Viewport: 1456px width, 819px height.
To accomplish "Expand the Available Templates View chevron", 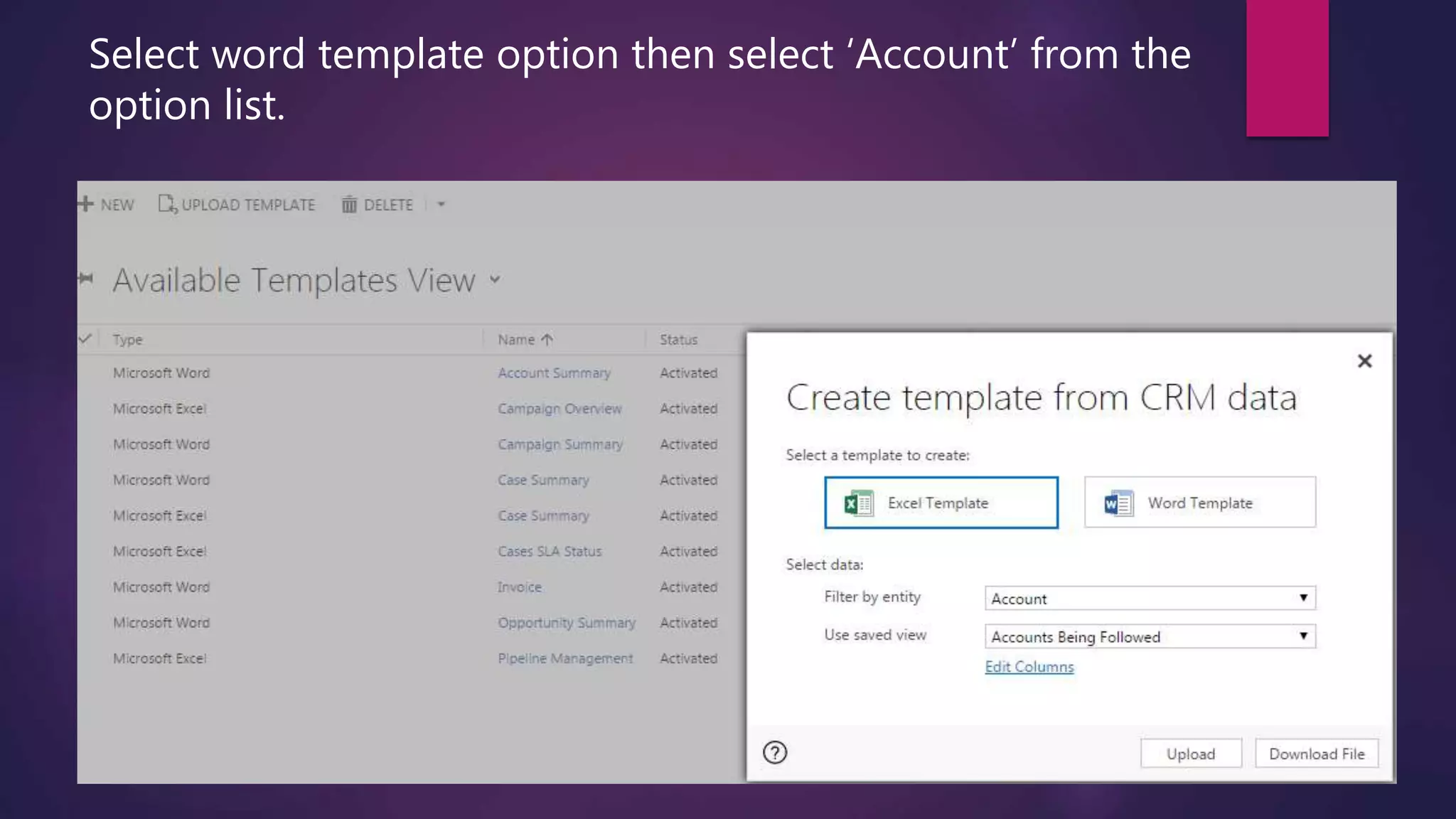I will pyautogui.click(x=496, y=279).
